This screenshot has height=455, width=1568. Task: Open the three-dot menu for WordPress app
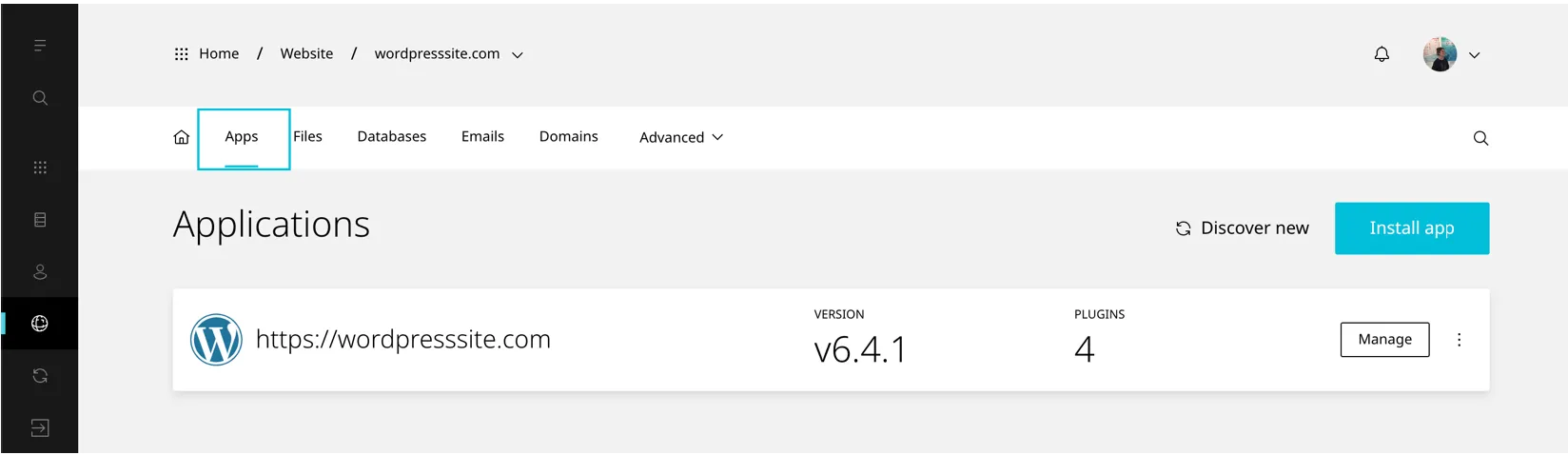pyautogui.click(x=1459, y=340)
